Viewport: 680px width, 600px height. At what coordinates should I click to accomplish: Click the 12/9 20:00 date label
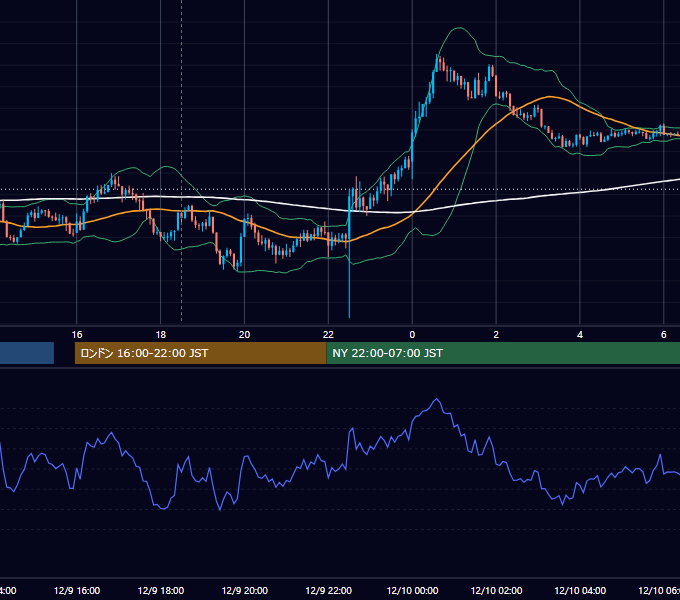point(245,590)
